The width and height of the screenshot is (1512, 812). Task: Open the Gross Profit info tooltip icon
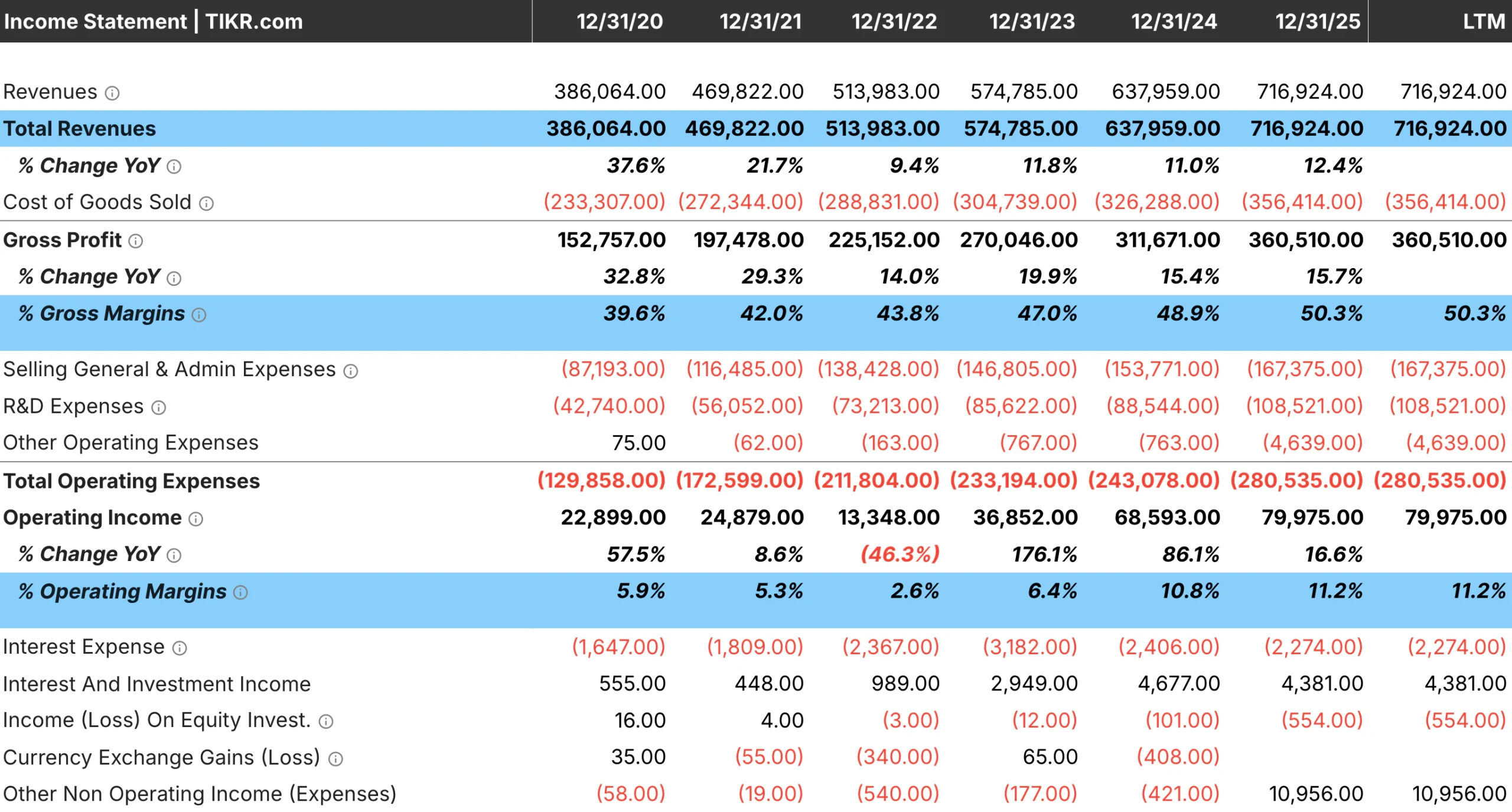pyautogui.click(x=137, y=241)
